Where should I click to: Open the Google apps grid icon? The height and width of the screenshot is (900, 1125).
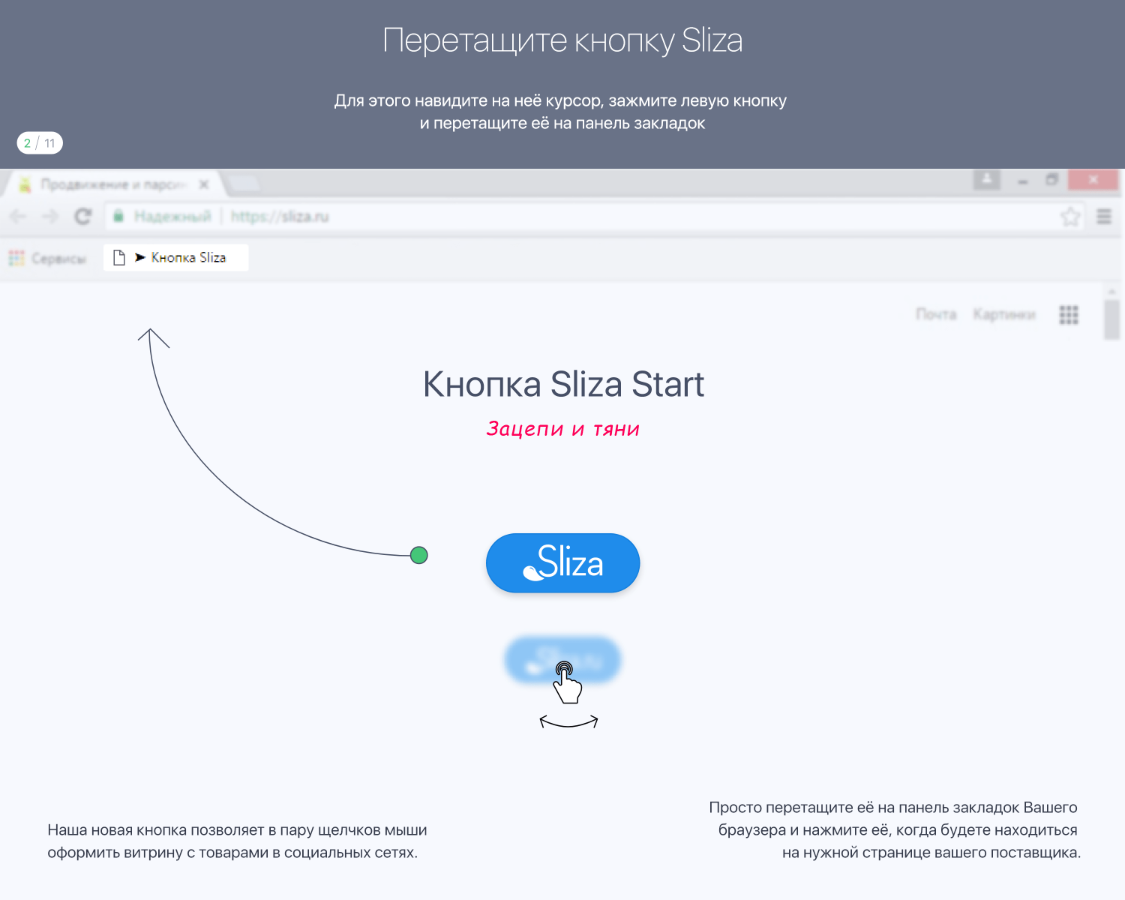click(1069, 314)
